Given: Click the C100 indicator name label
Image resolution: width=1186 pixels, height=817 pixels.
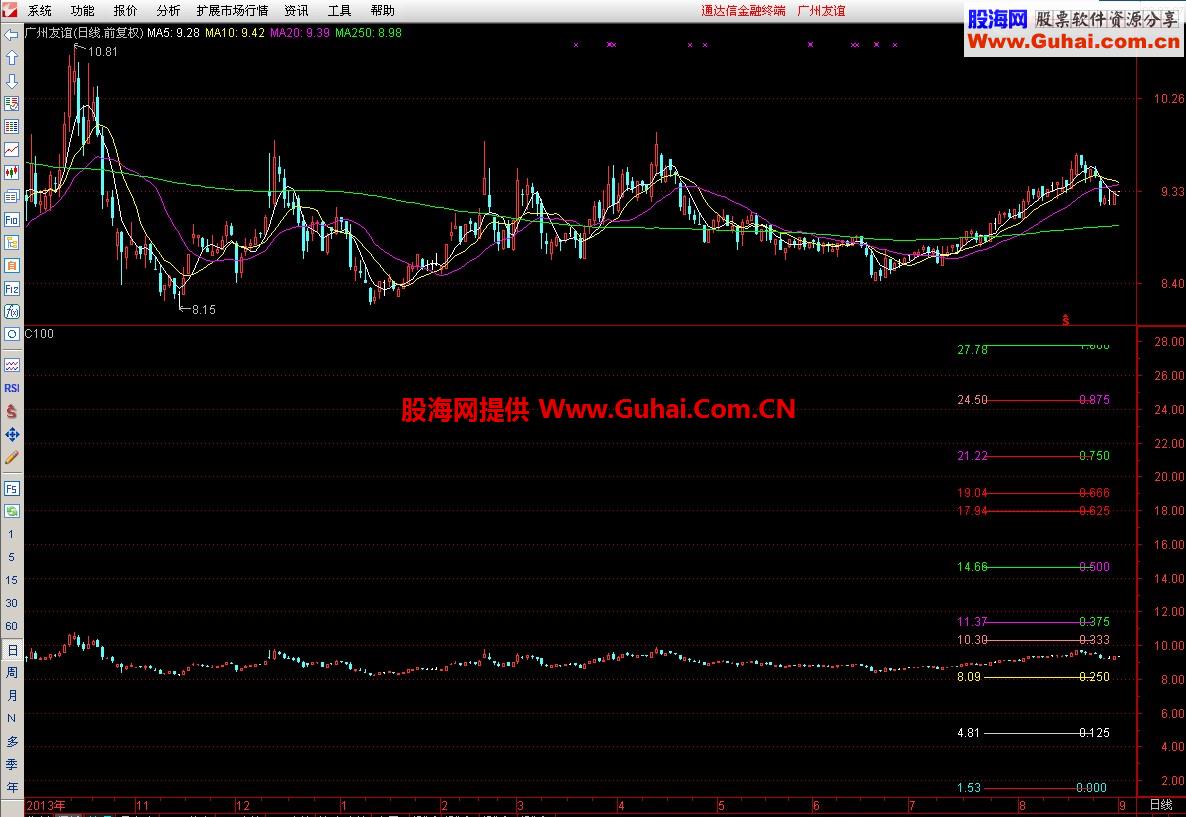Looking at the screenshot, I should pyautogui.click(x=39, y=334).
